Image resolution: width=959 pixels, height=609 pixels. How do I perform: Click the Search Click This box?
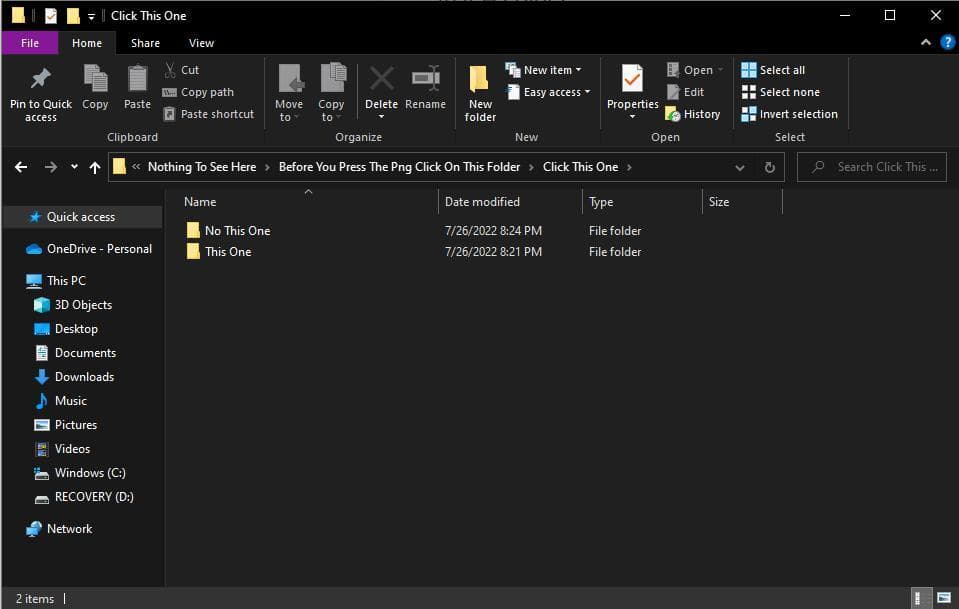coord(872,167)
